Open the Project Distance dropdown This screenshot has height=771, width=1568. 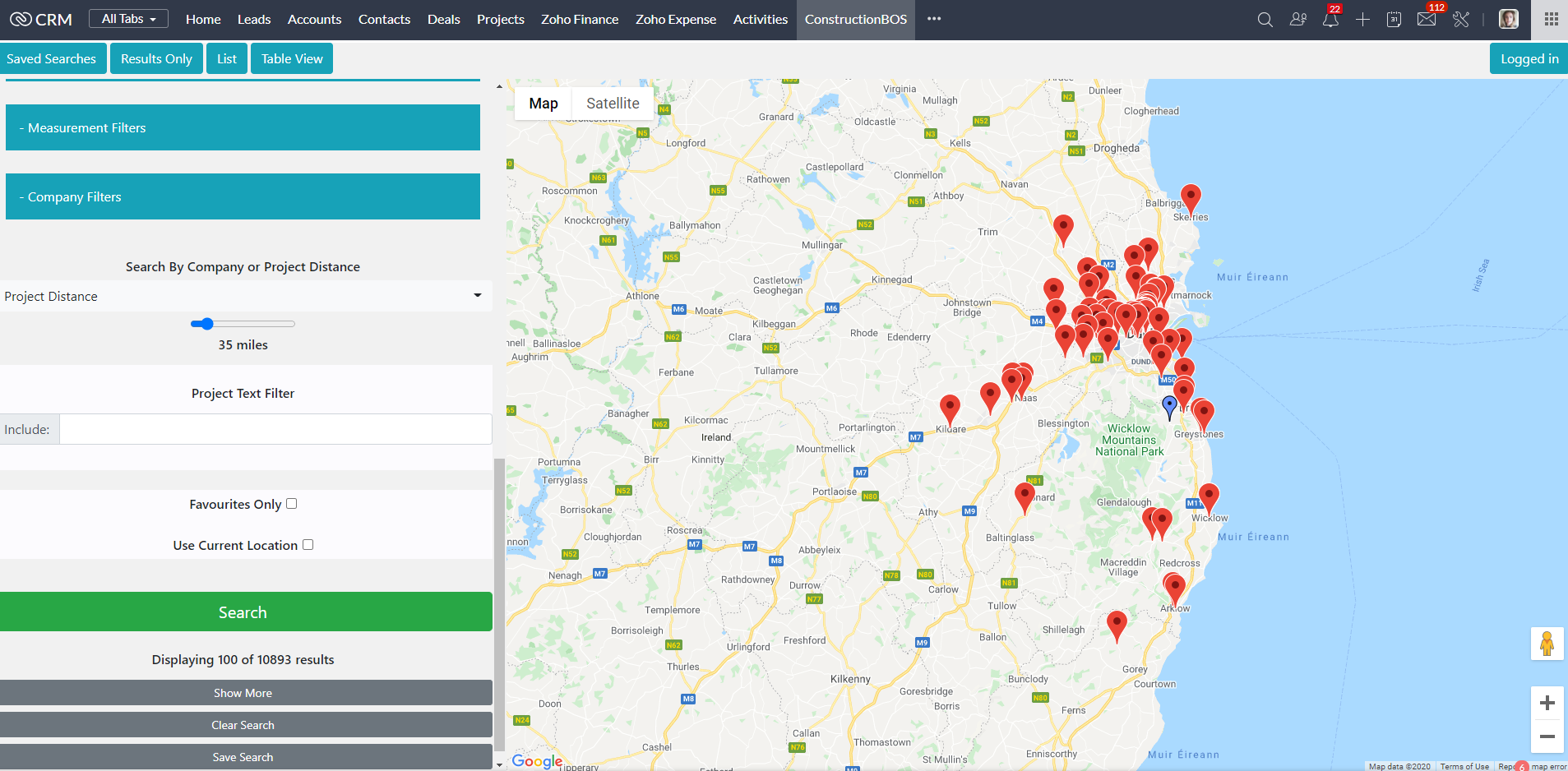tap(246, 296)
